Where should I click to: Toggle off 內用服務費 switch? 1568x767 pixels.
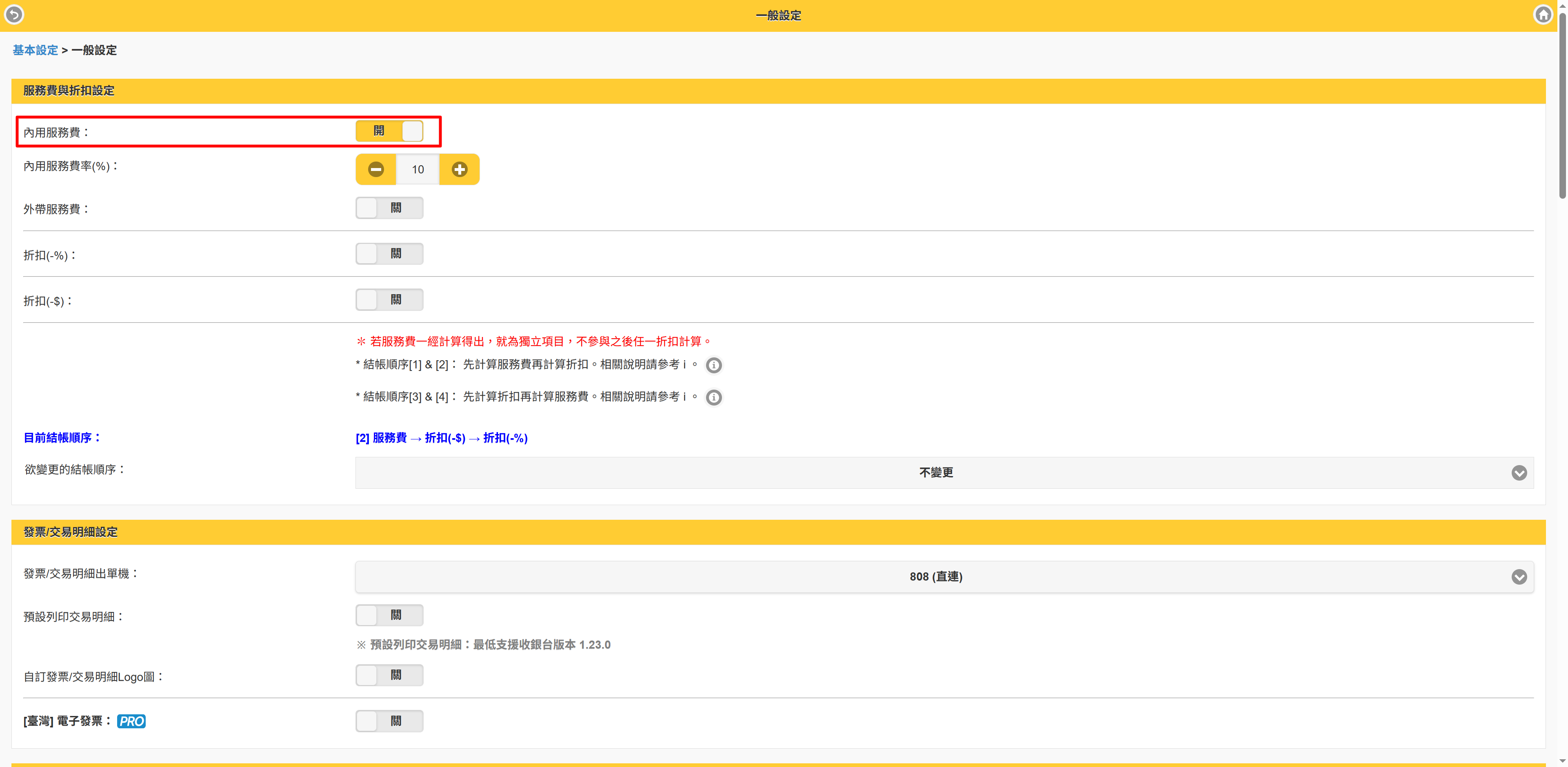[389, 131]
